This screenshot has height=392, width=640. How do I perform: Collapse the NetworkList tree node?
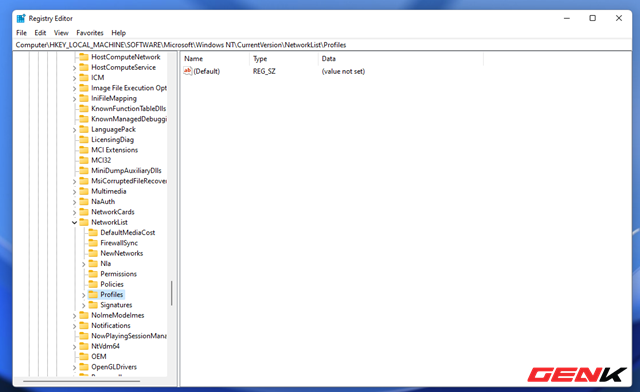74,223
